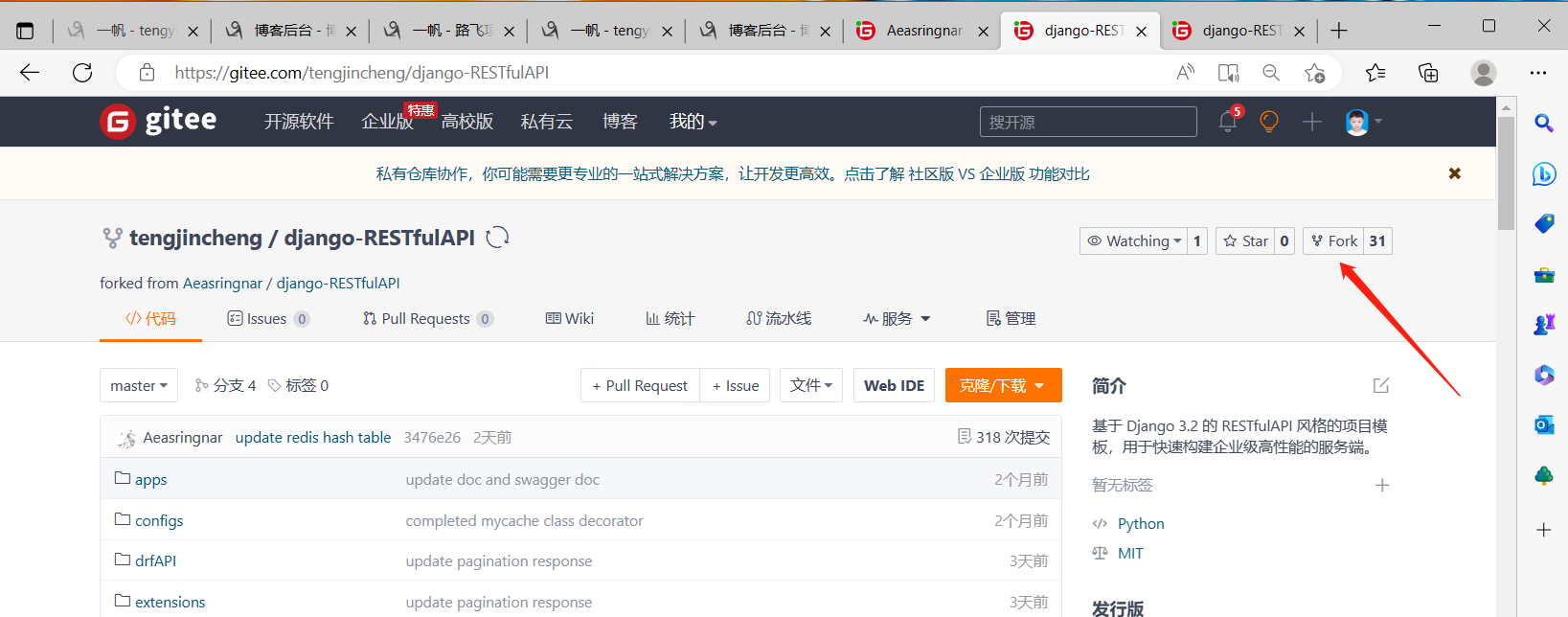The width and height of the screenshot is (1568, 617).
Task: Refresh the page
Action: pyautogui.click(x=82, y=72)
